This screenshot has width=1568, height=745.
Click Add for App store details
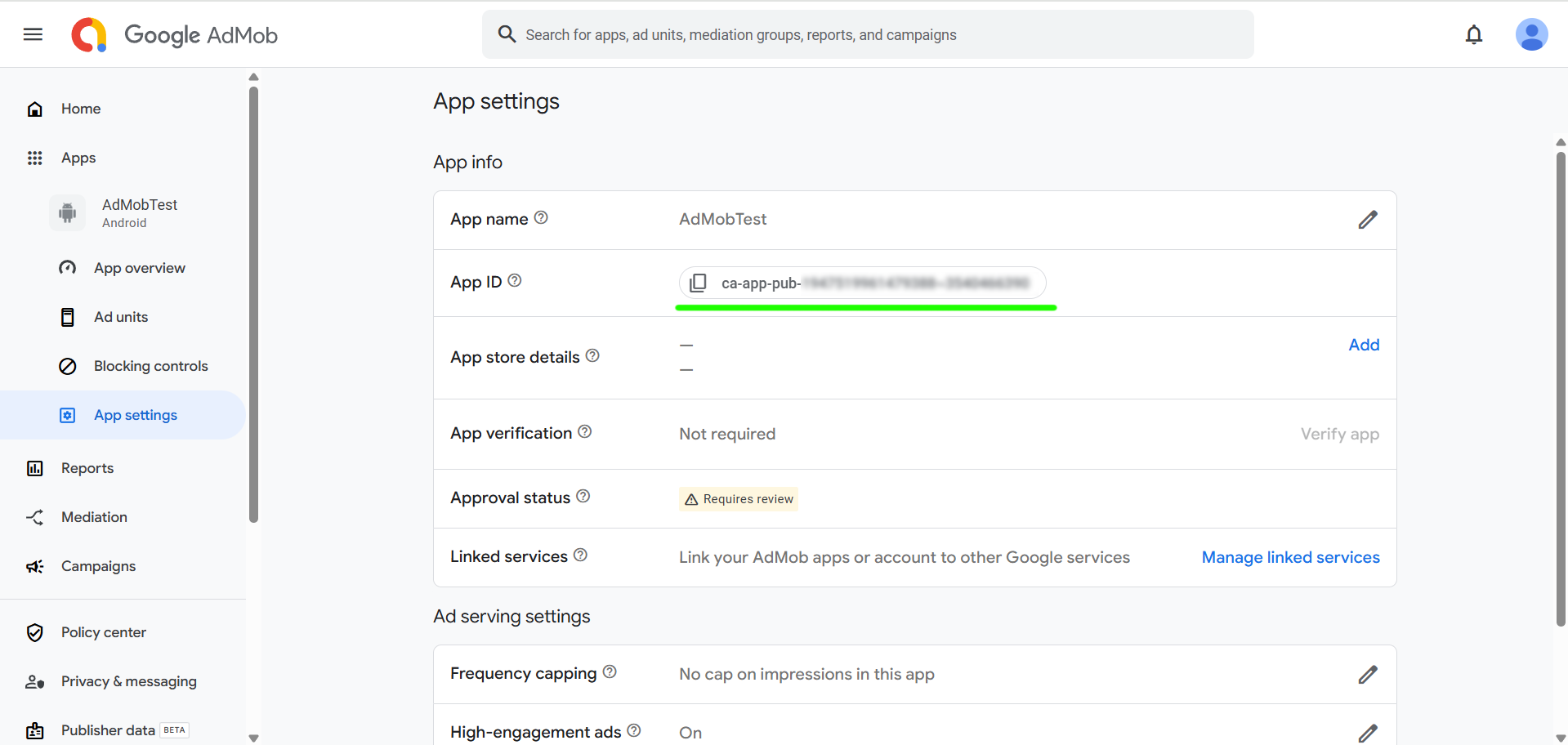coord(1363,345)
